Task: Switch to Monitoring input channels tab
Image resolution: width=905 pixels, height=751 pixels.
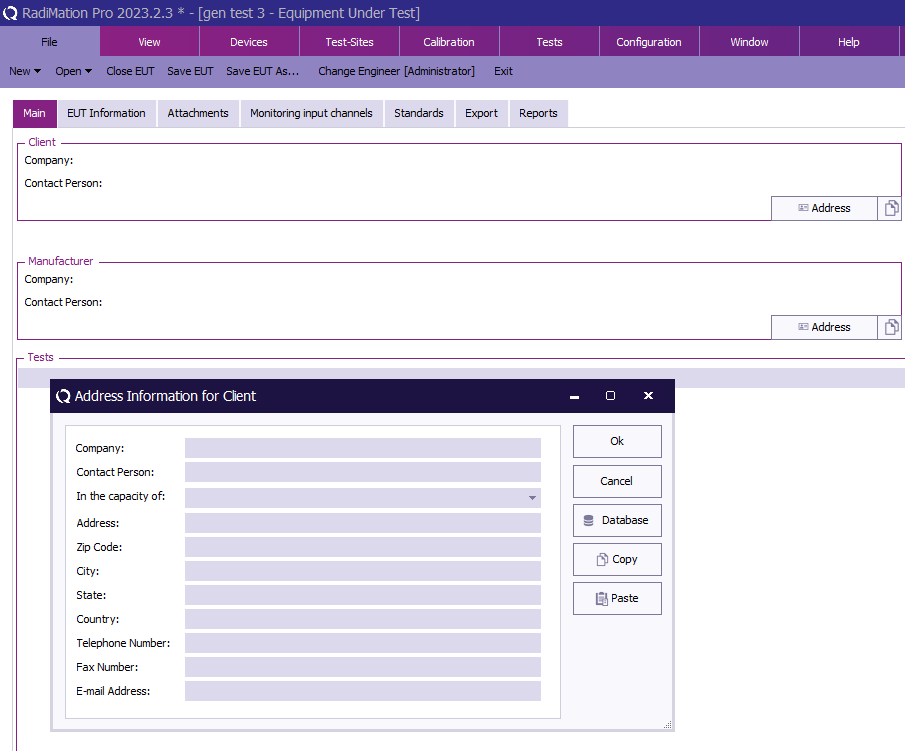Action: [312, 113]
